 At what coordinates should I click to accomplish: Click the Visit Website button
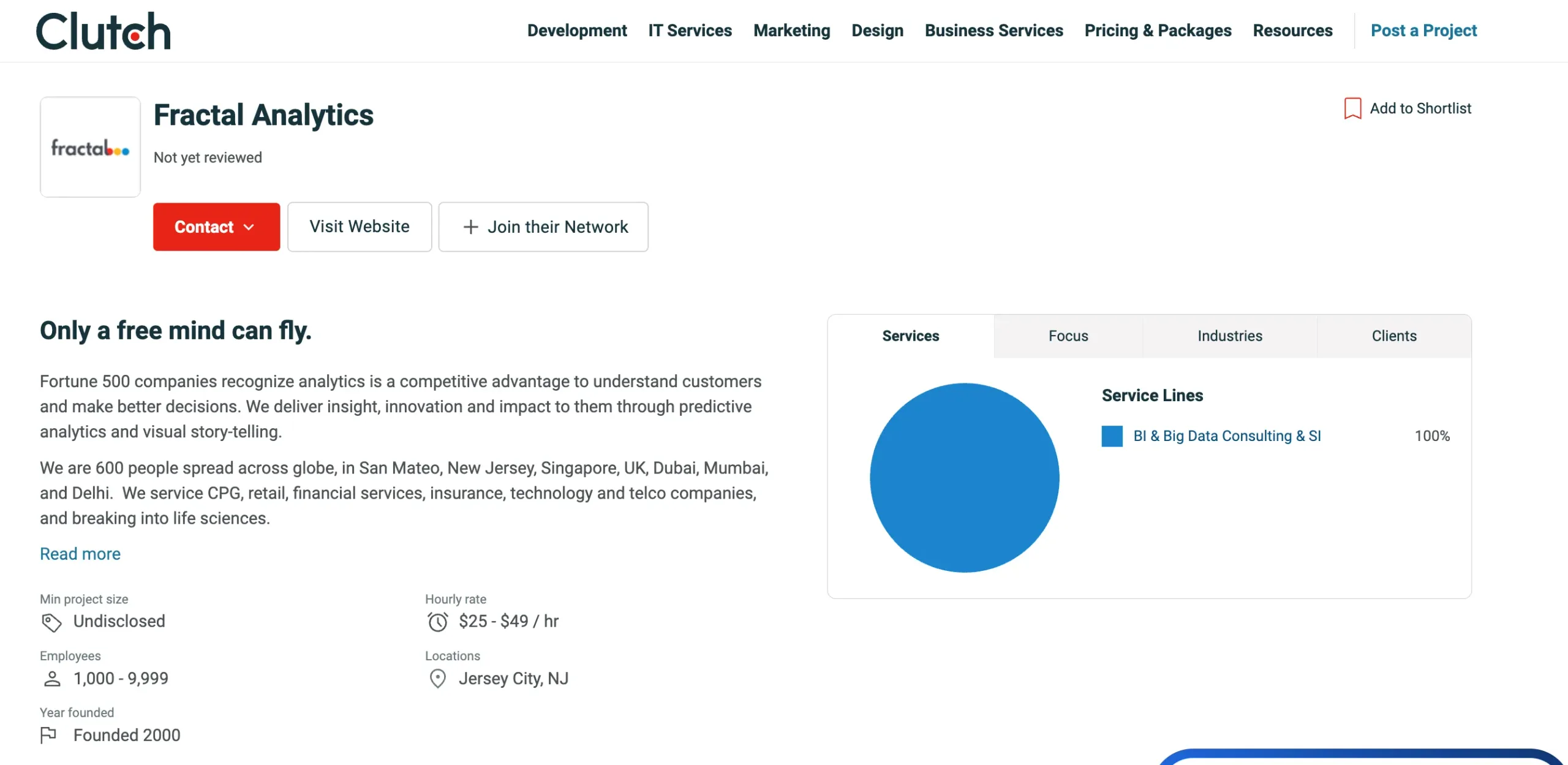(x=360, y=227)
